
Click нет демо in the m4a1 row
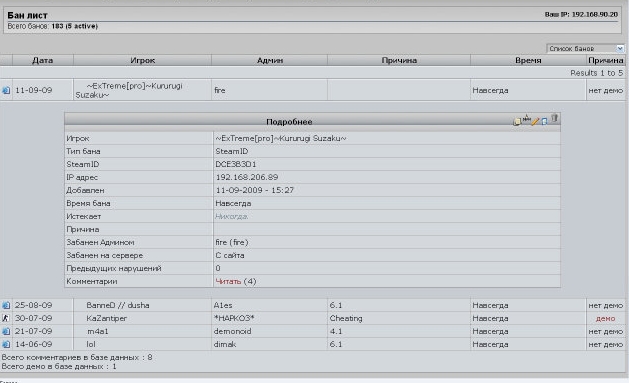click(606, 332)
